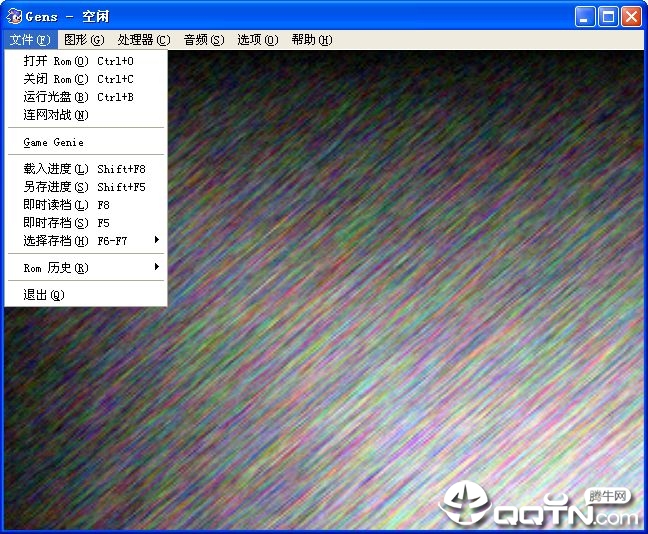This screenshot has width=648, height=534.
Task: Choose 打开 Rom(O) from the menu
Action: 86,61
